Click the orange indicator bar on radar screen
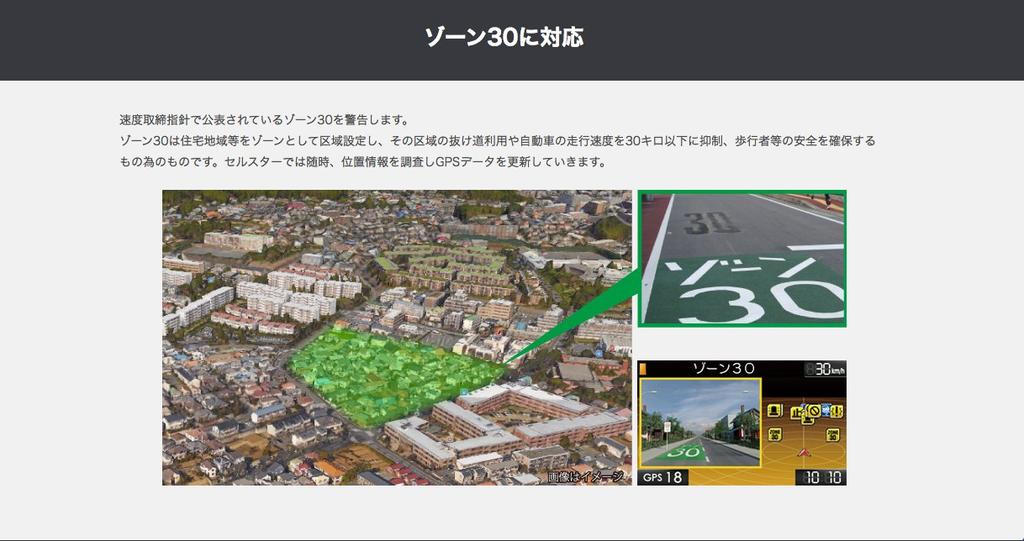1024x541 pixels. pos(642,369)
